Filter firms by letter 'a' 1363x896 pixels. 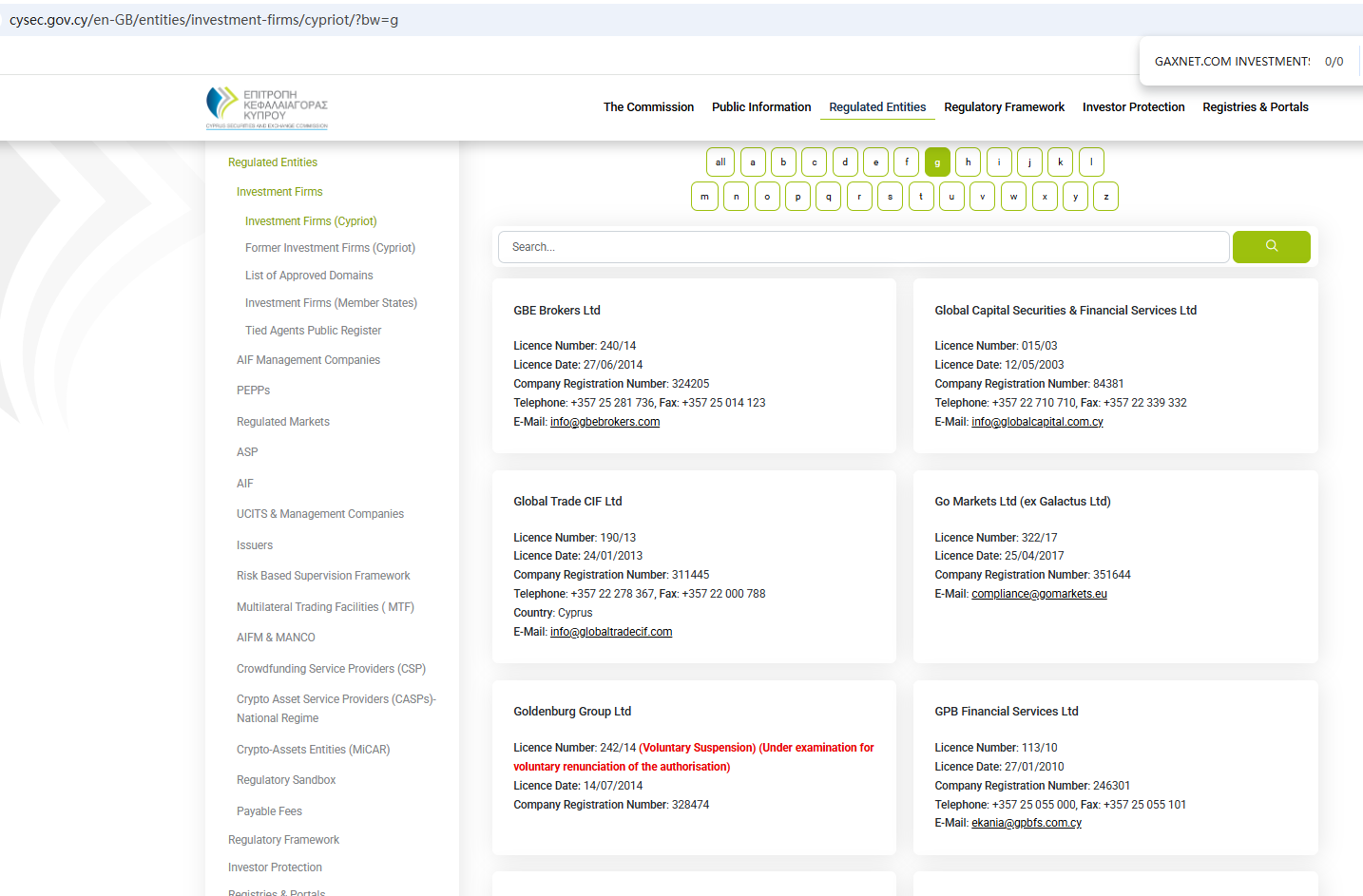[x=753, y=162]
